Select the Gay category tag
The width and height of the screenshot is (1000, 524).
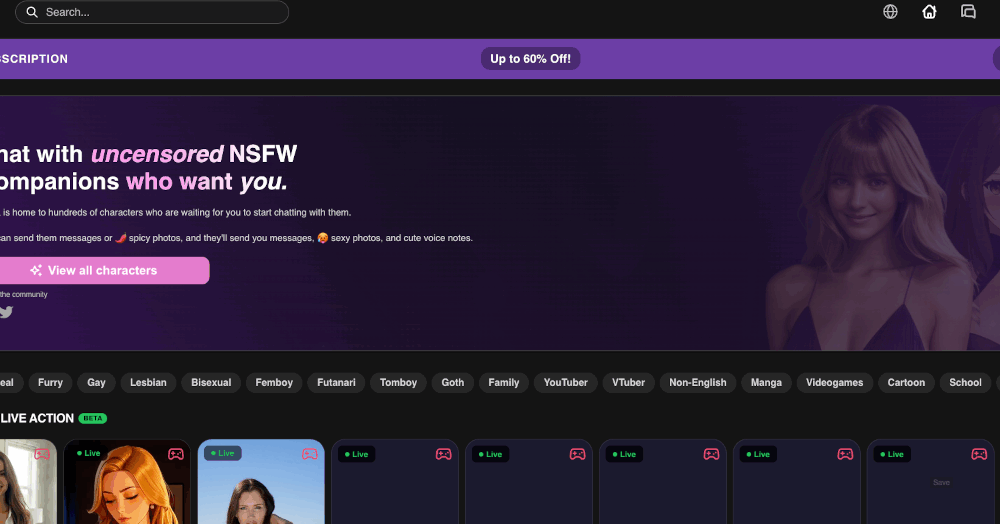96,382
